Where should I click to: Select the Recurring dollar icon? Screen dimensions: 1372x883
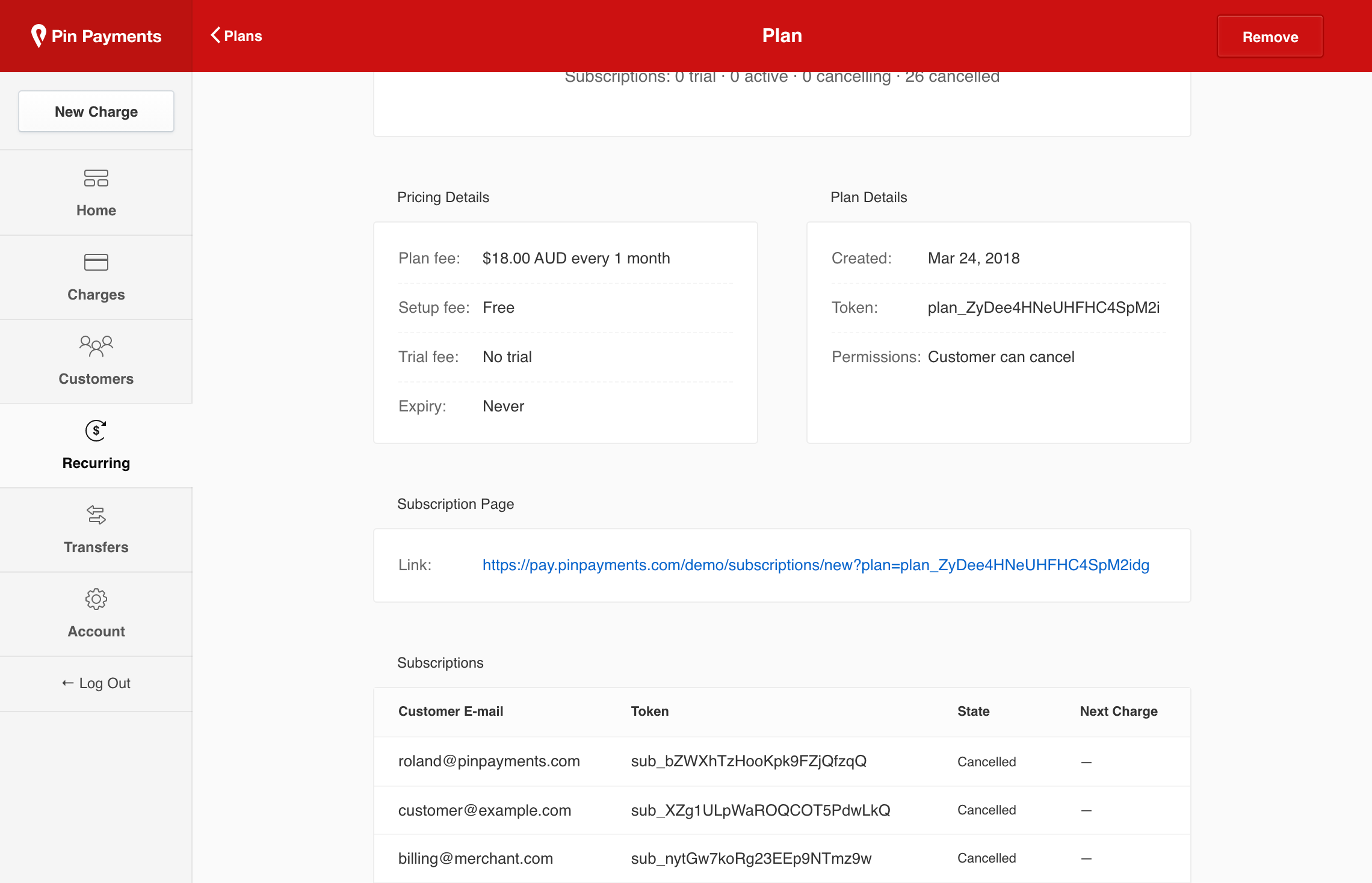[x=96, y=431]
